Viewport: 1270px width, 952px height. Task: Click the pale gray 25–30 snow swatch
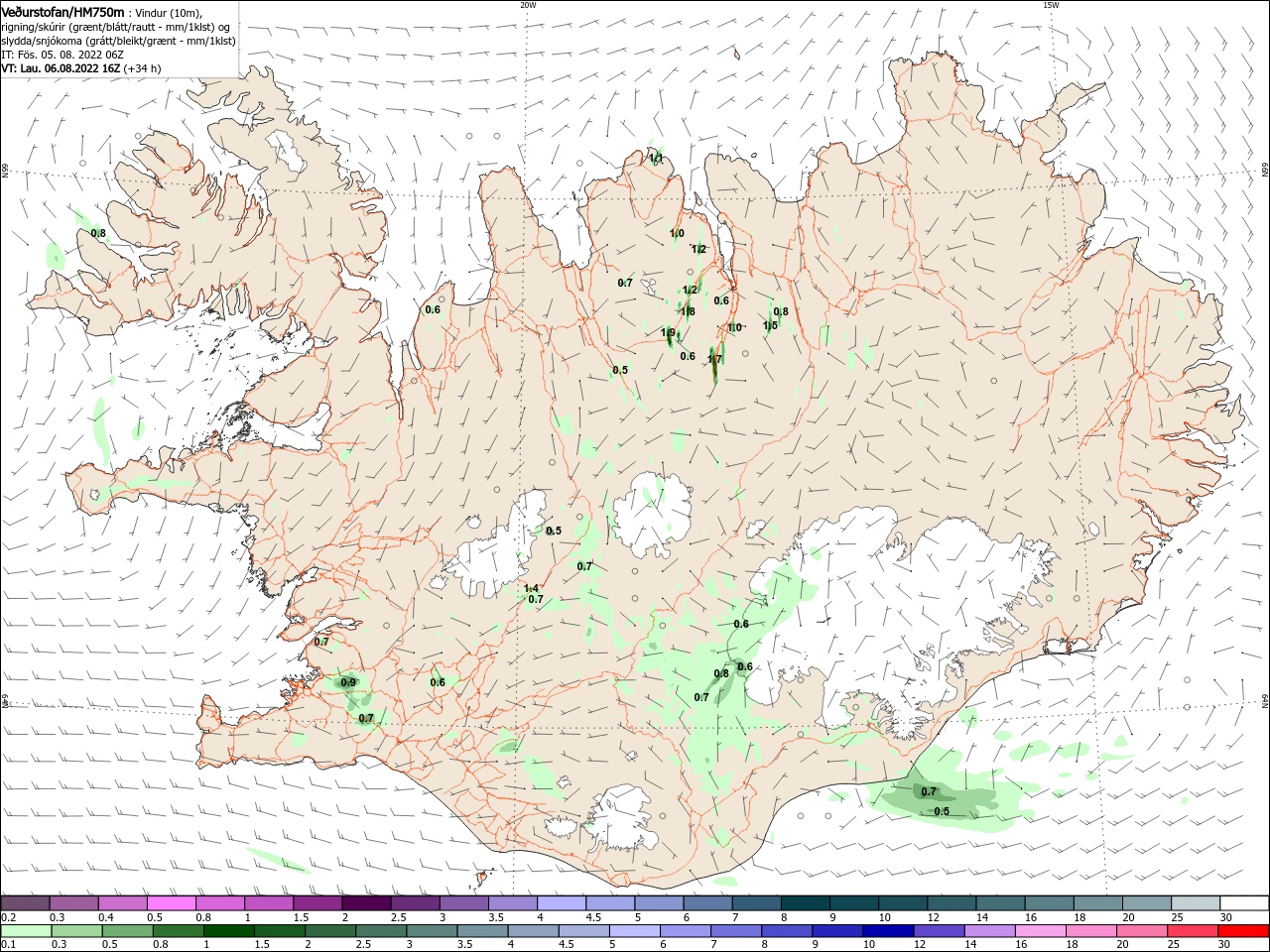(x=1196, y=903)
